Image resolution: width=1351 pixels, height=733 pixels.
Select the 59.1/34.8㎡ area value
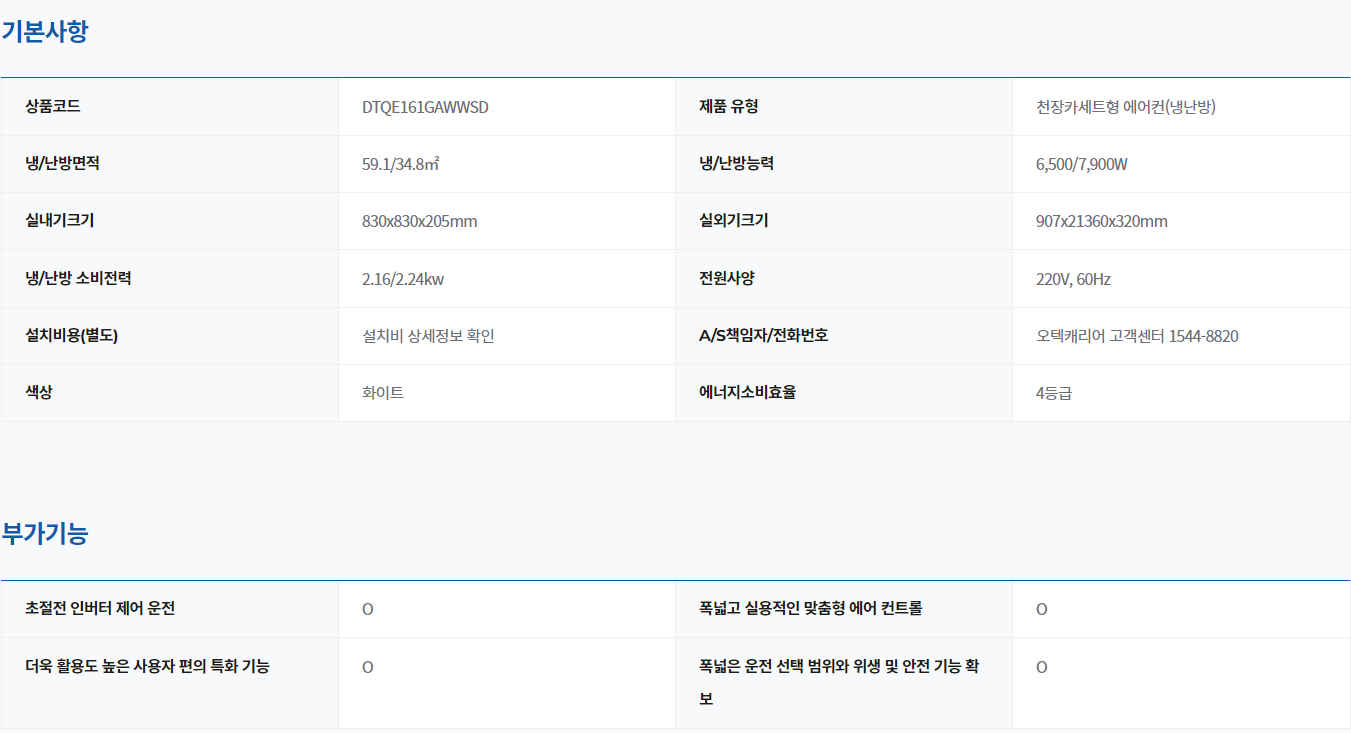(401, 164)
